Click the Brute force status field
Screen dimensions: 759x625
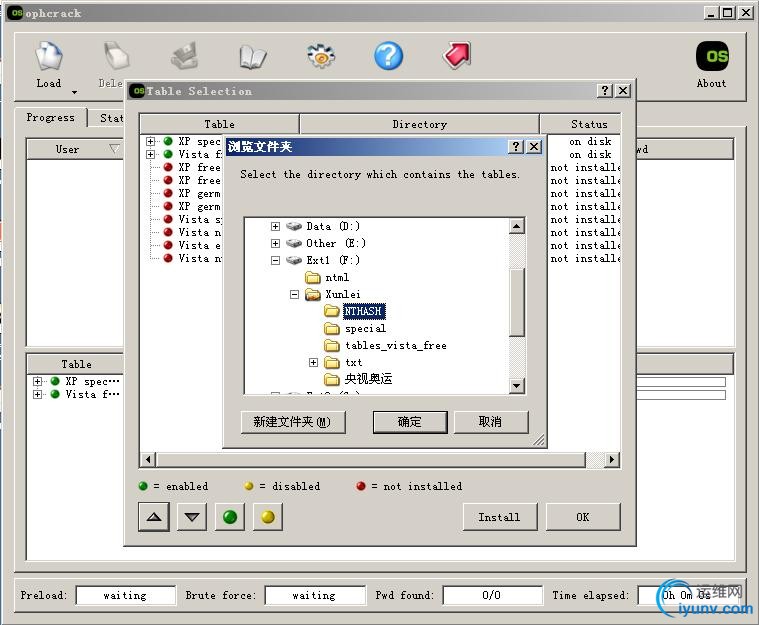[x=315, y=595]
